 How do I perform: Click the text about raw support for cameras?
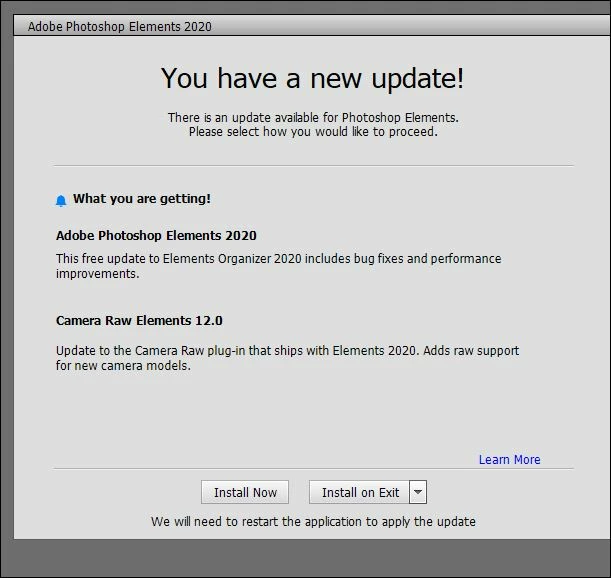(x=287, y=358)
